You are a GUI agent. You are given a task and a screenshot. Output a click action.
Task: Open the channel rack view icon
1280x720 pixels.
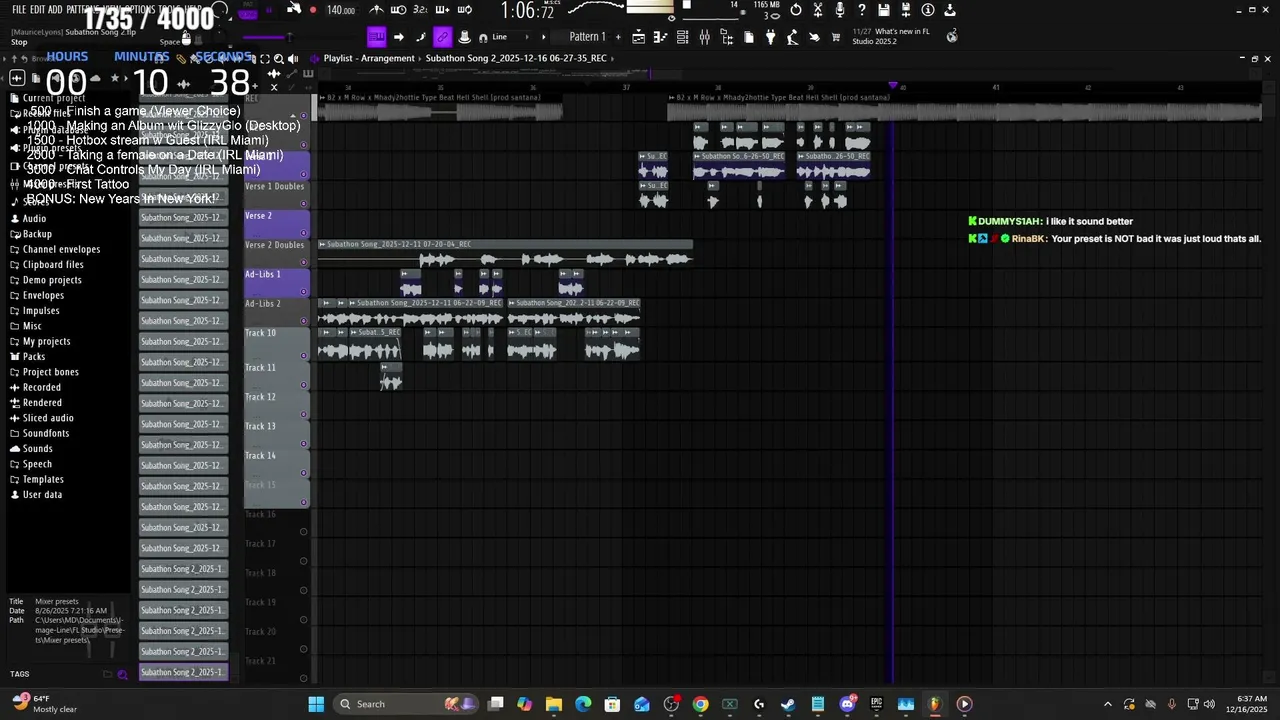coord(682,37)
